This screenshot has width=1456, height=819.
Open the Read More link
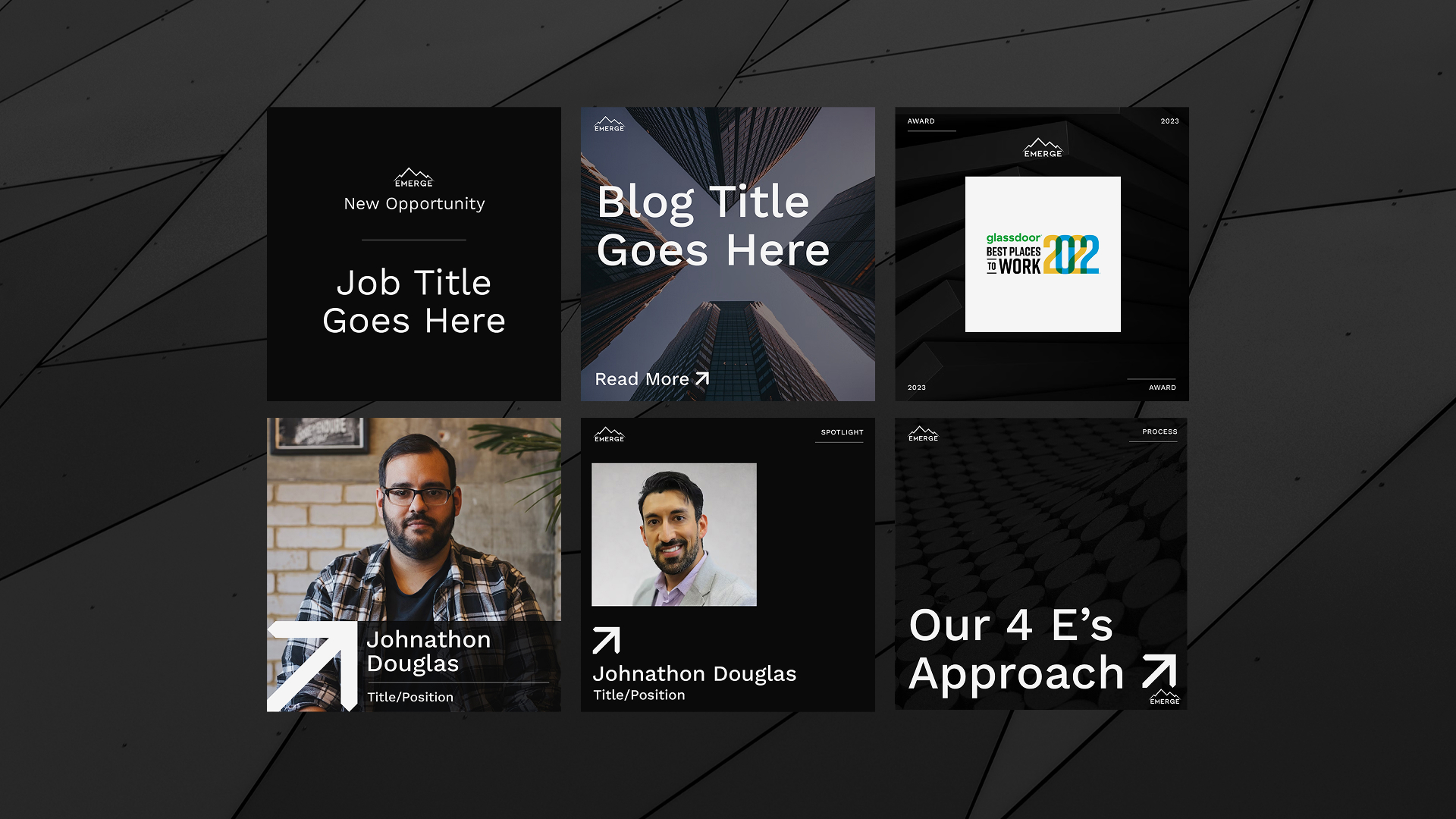tap(651, 378)
